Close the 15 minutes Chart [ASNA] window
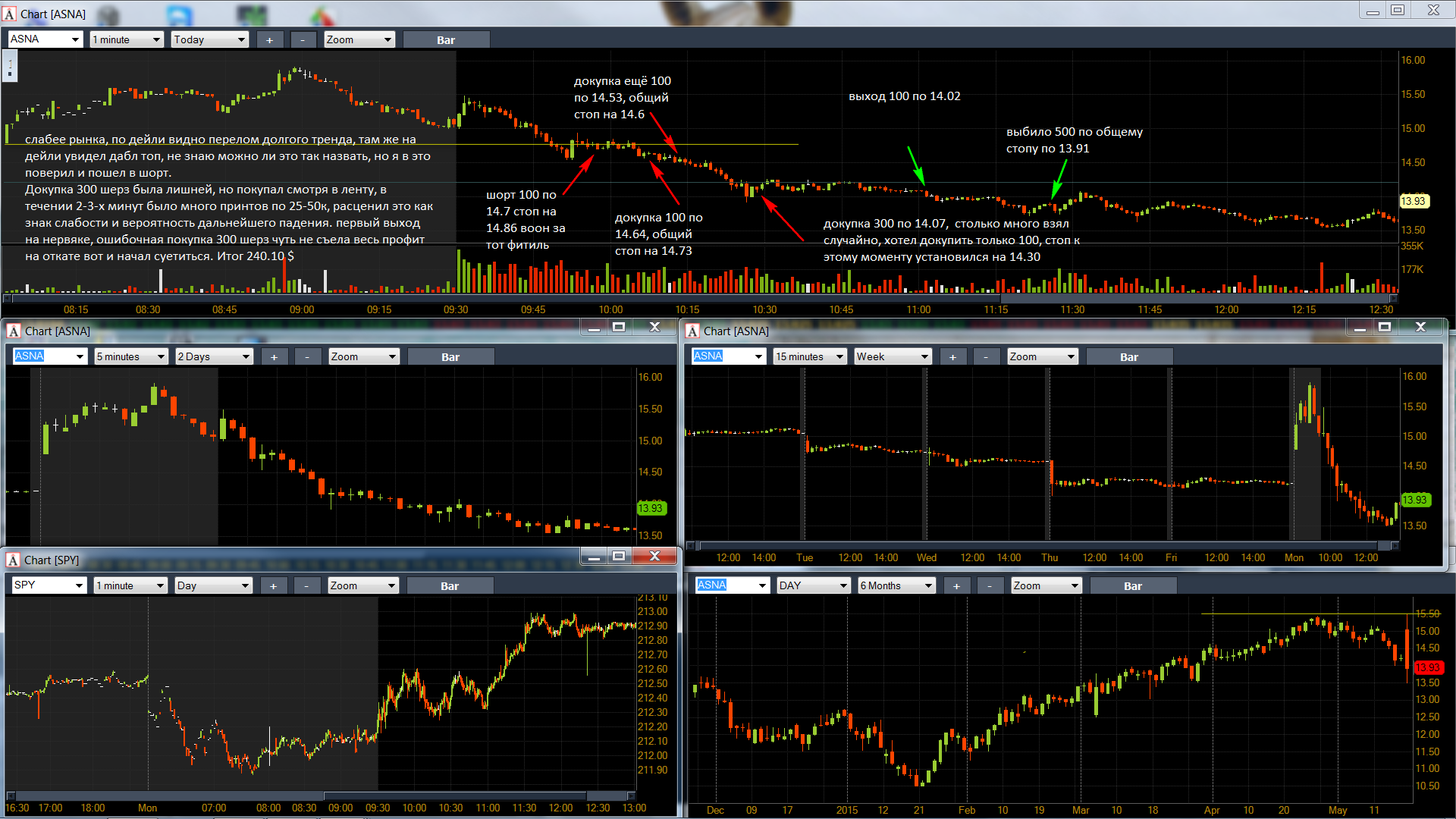1456x819 pixels. 1421,327
